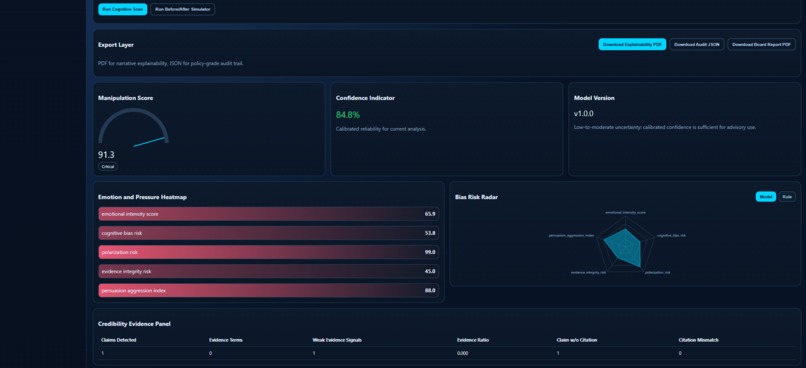Open the Run Before/After Simulator

click(x=182, y=9)
